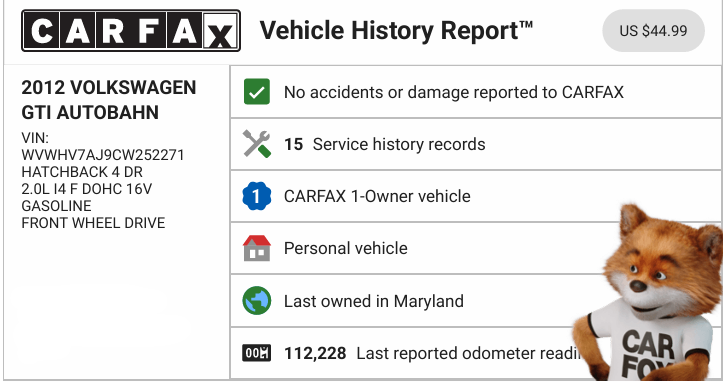Click the CARFAX logo

click(x=131, y=31)
